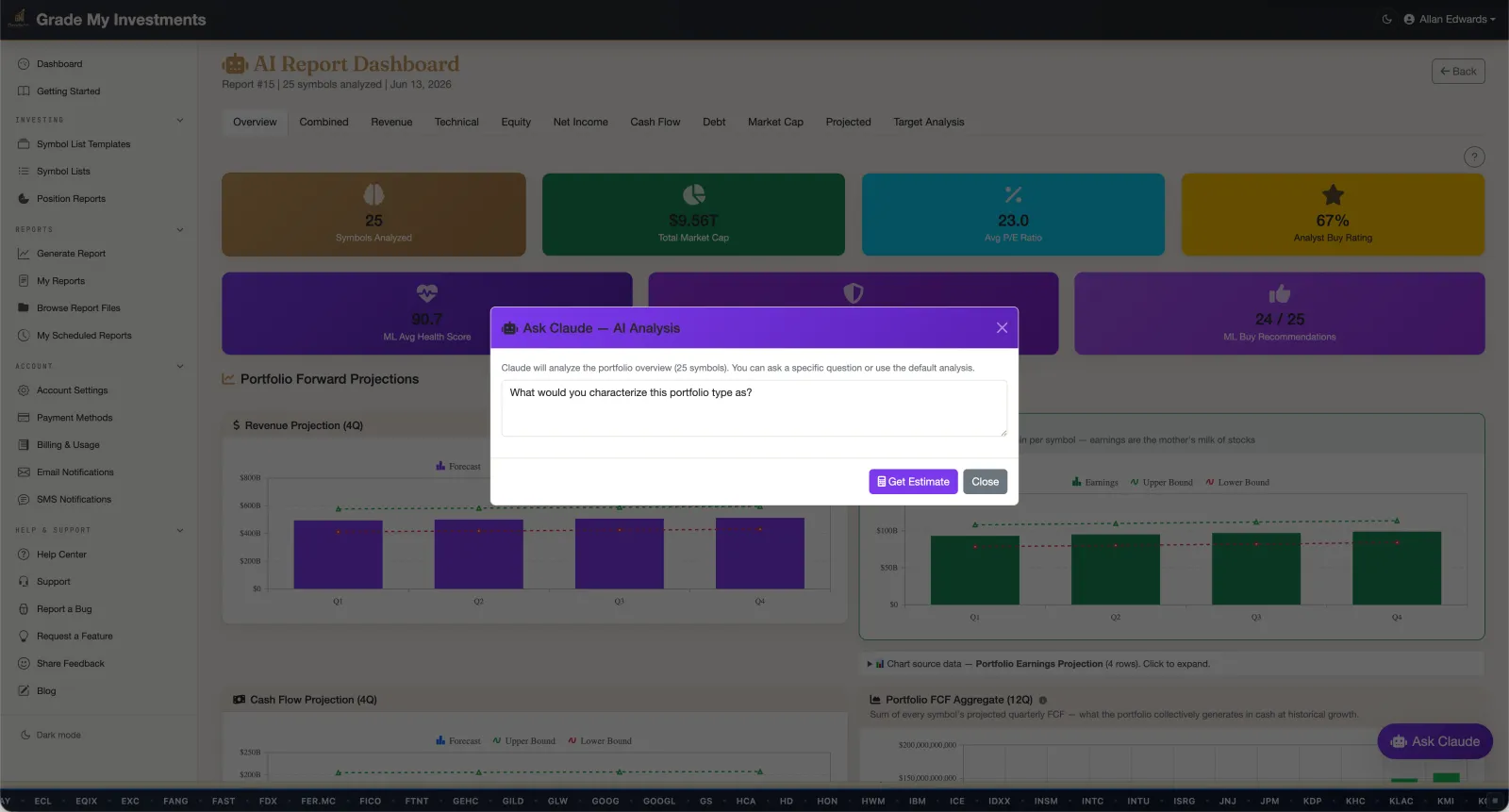Click the My Reports document icon
1509x812 pixels.
[x=24, y=281]
